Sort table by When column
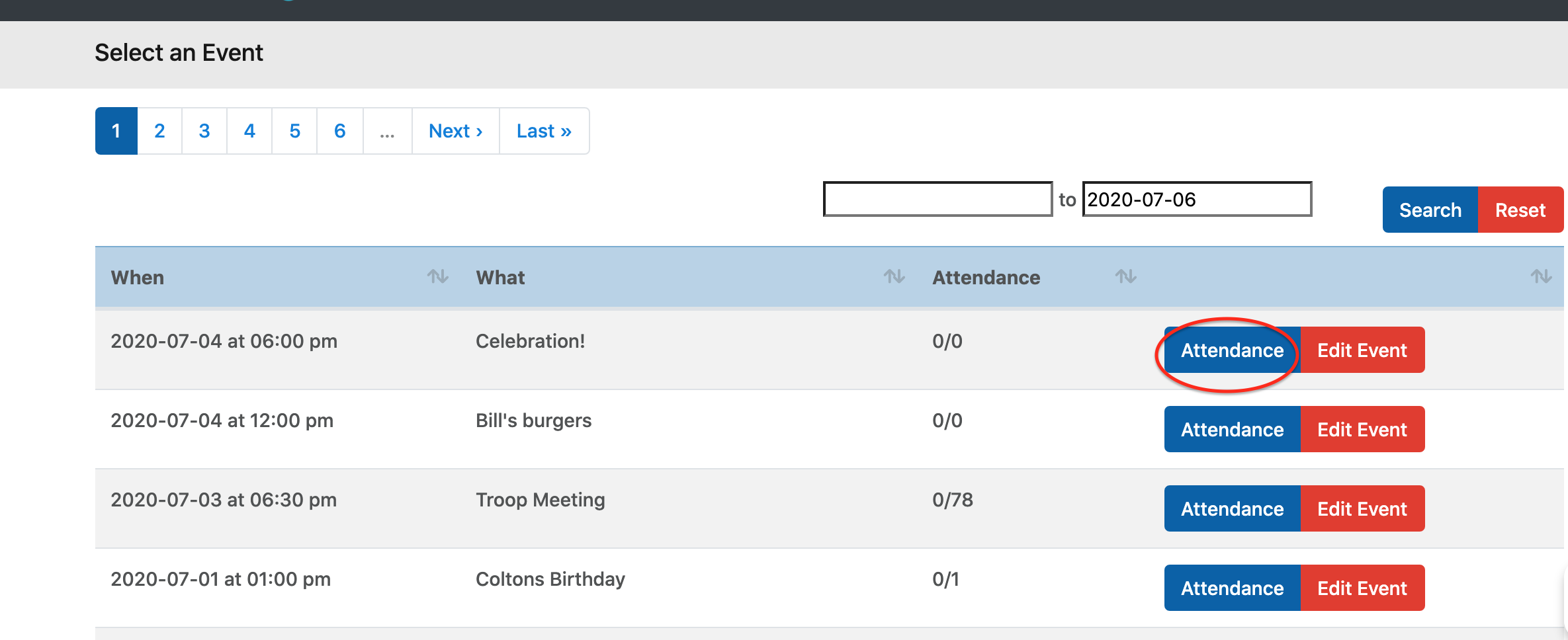The image size is (1568, 640). point(437,276)
